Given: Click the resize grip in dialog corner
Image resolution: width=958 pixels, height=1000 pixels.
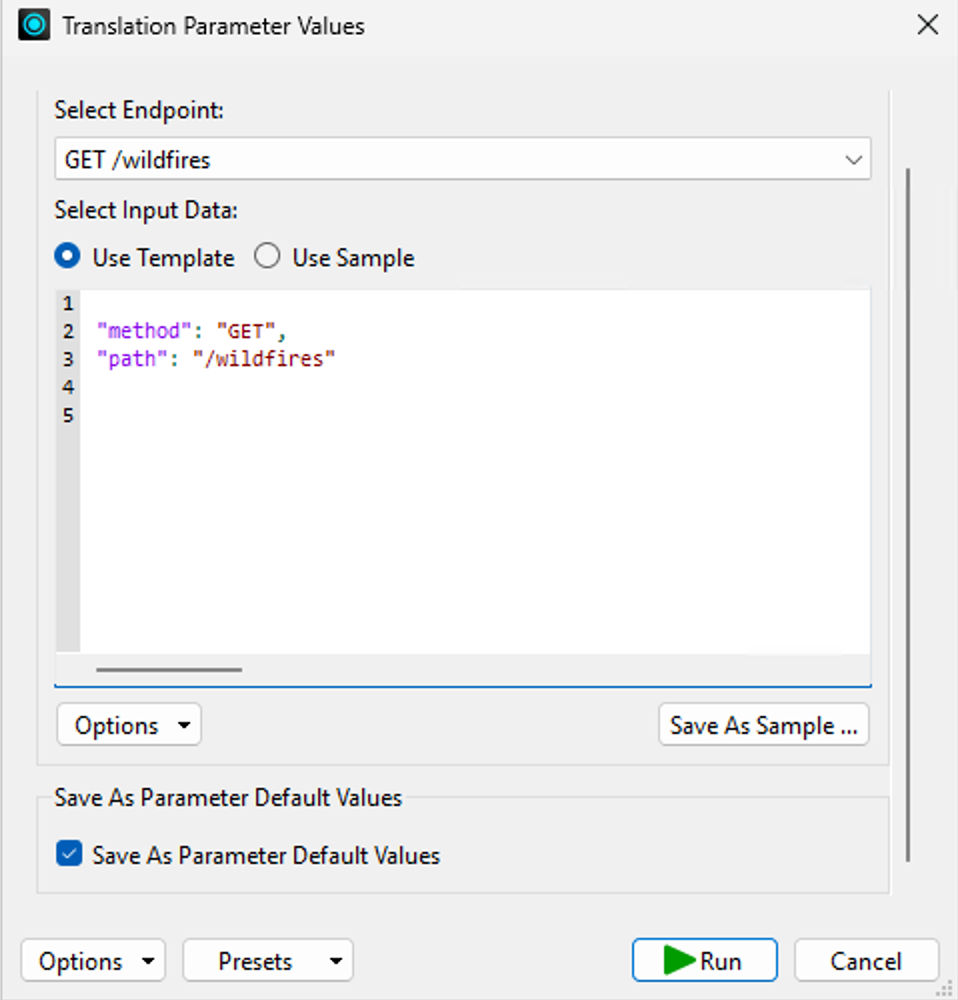Looking at the screenshot, I should (945, 988).
